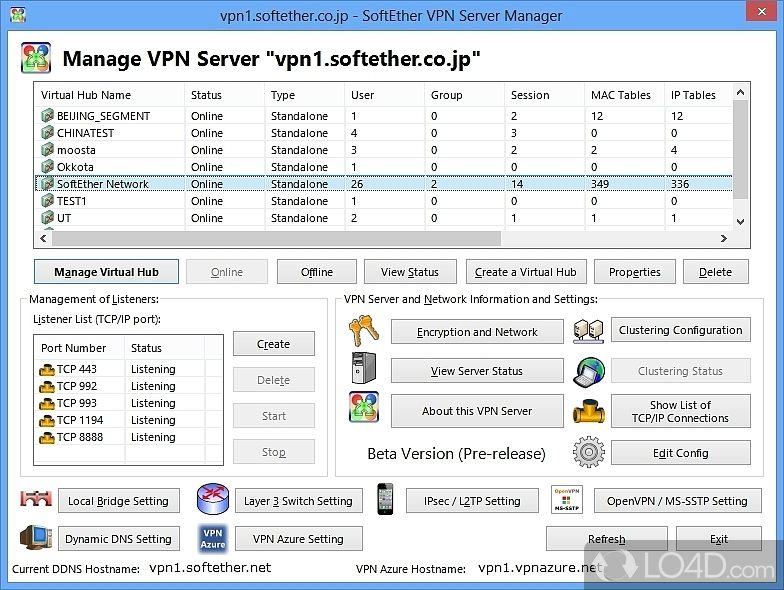Click the bridge icon beside Local Bridge Setting
Image resolution: width=784 pixels, height=590 pixels.
coord(35,500)
